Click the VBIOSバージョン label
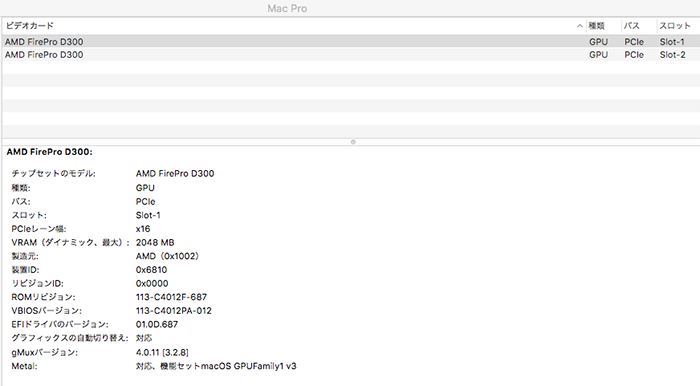 [47, 311]
